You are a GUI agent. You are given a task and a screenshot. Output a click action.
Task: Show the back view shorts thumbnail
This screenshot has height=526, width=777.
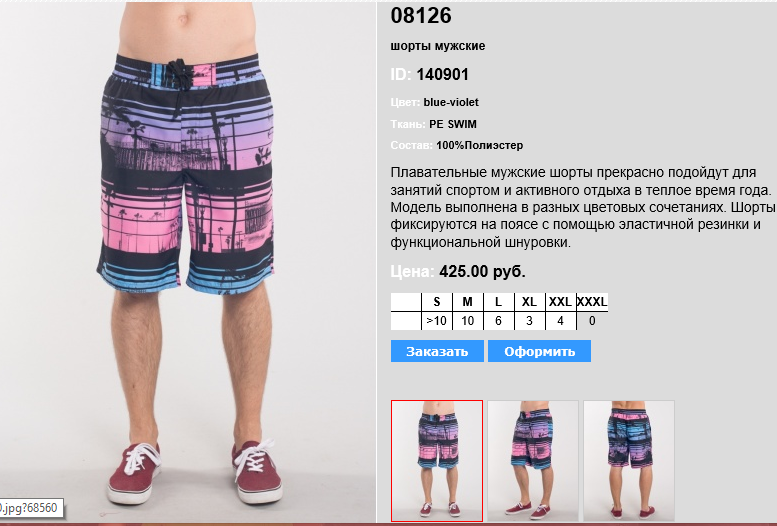click(629, 461)
